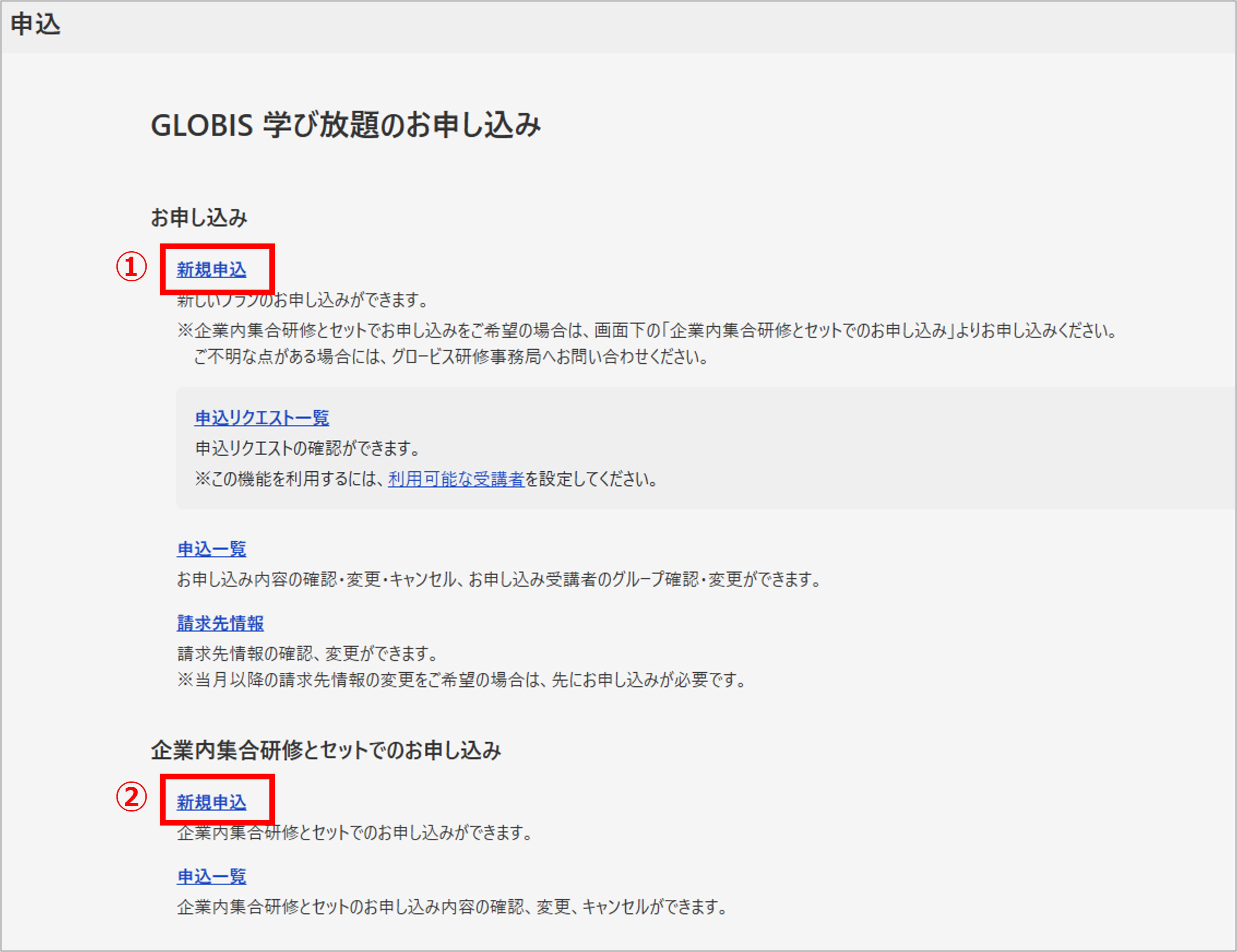Click the red circled number ① marker
Viewport: 1237px width, 952px height.
[131, 267]
